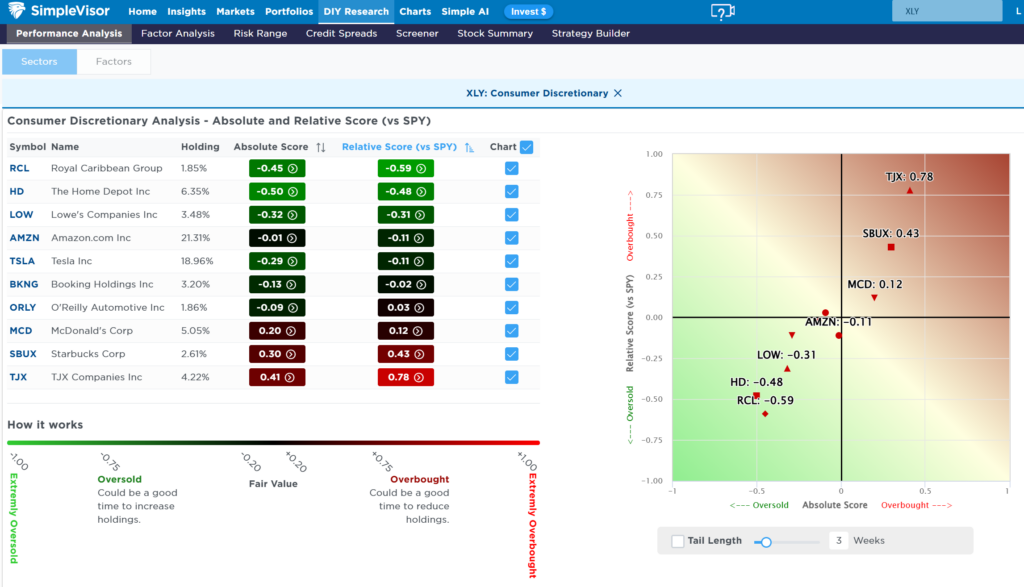Open the MCD McDonald's Corp ticker link

point(20,330)
